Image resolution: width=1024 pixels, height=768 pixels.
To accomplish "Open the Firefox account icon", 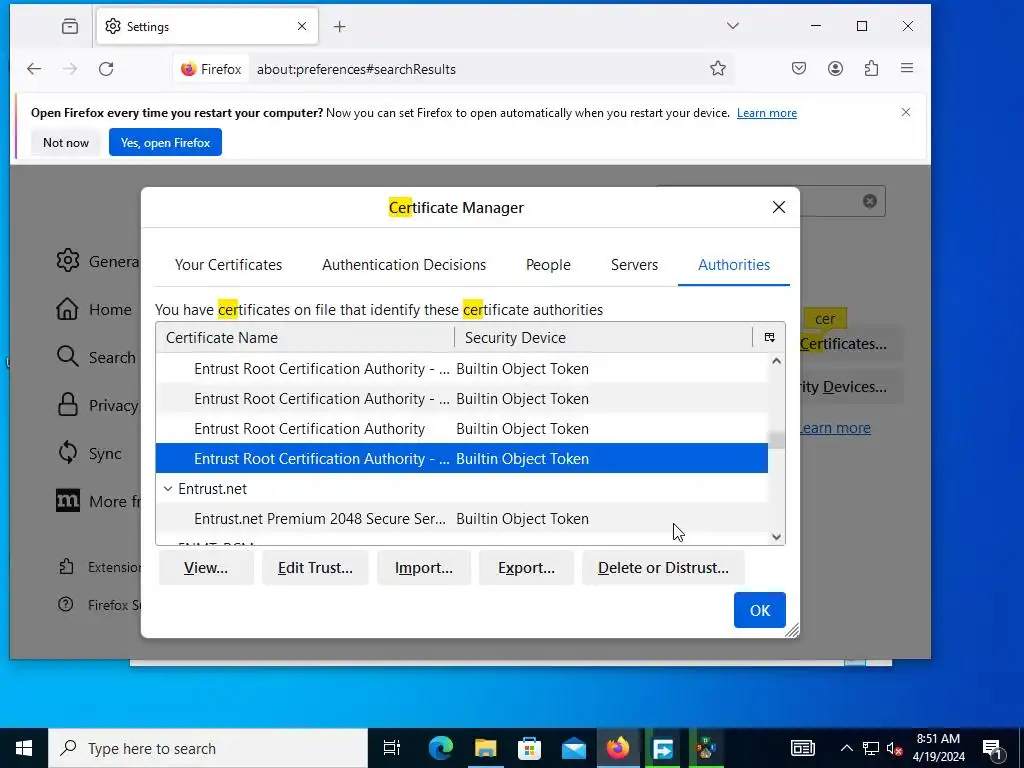I will tap(835, 69).
